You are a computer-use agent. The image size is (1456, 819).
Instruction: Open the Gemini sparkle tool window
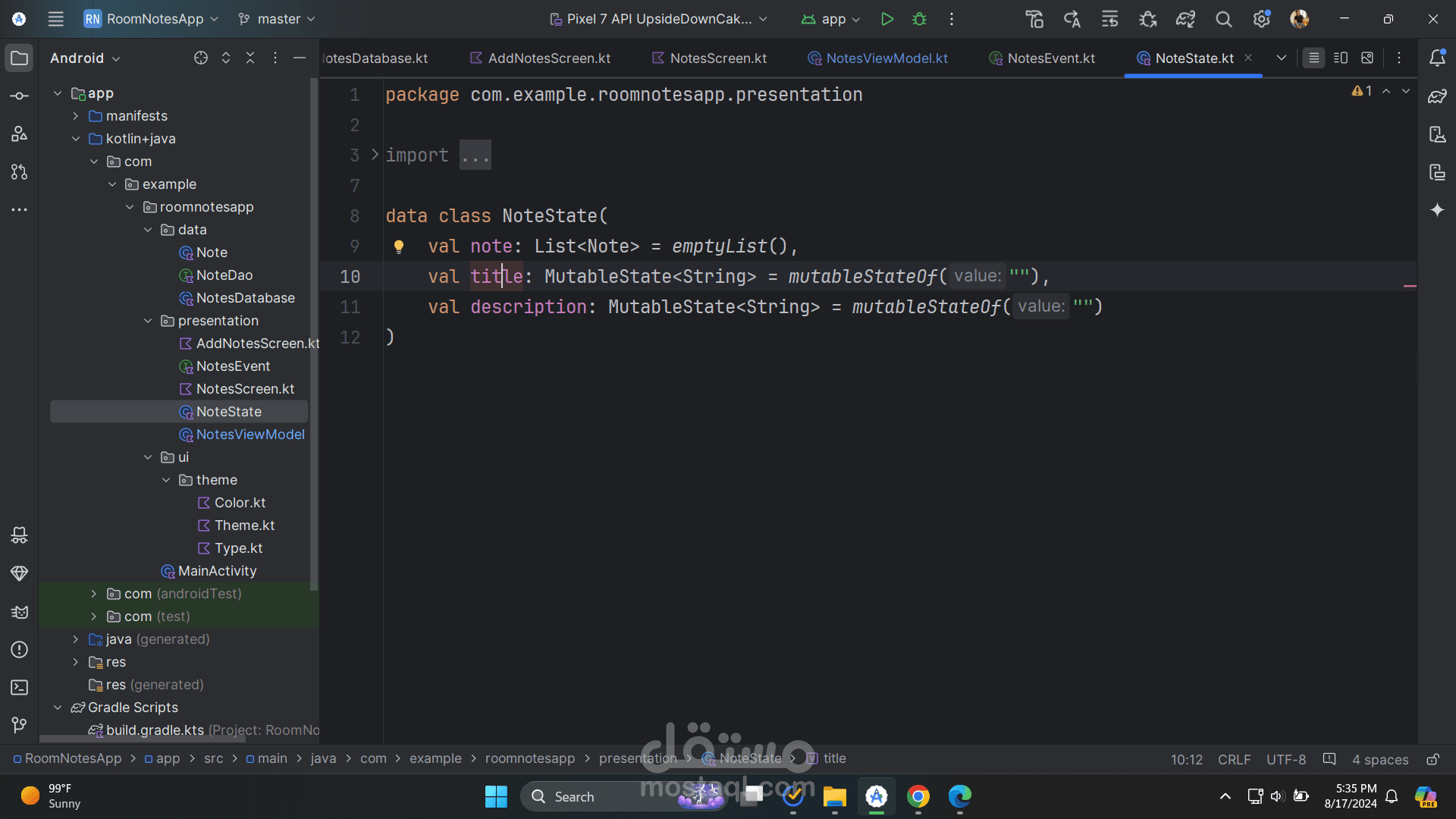point(1437,210)
